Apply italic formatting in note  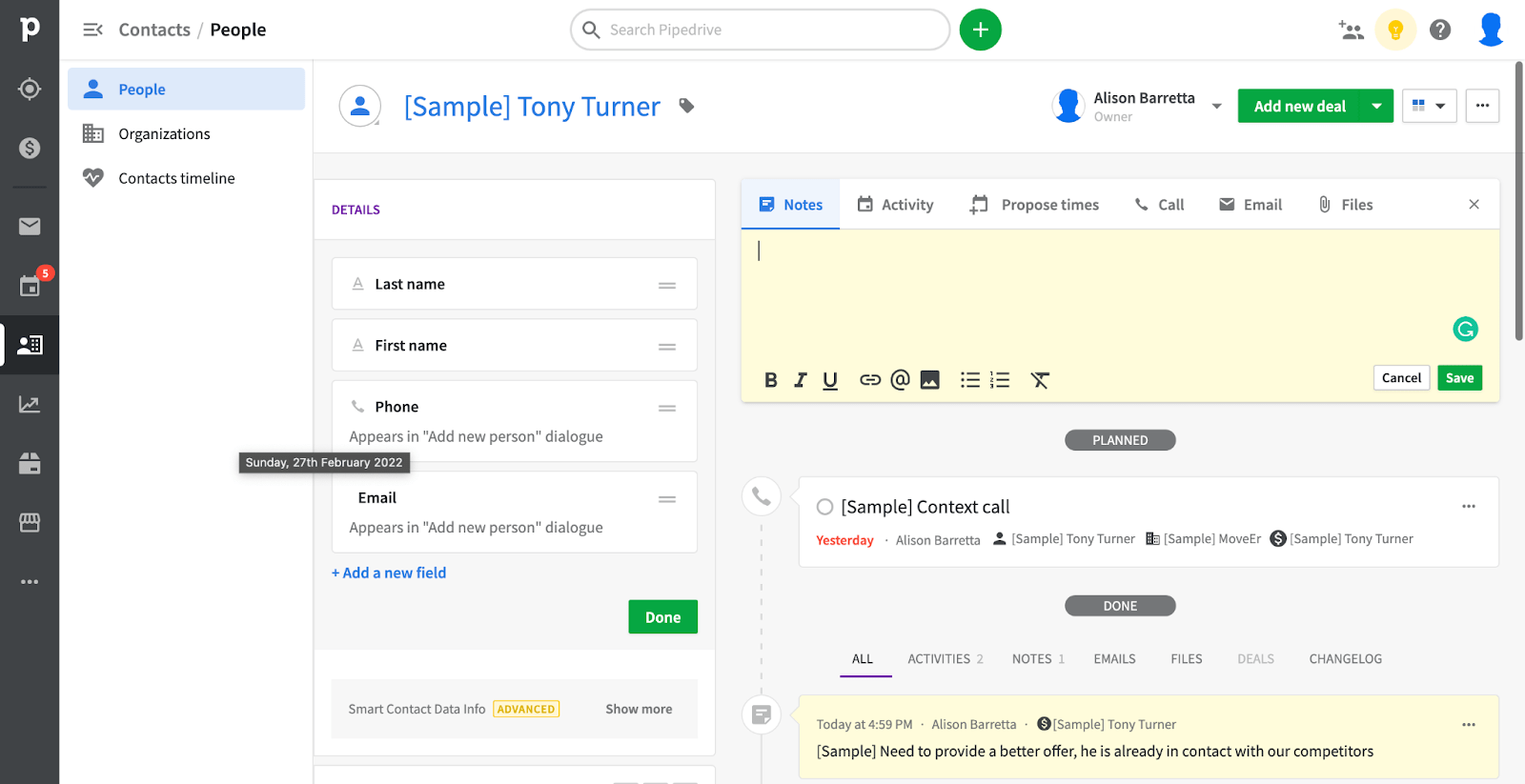click(x=801, y=380)
